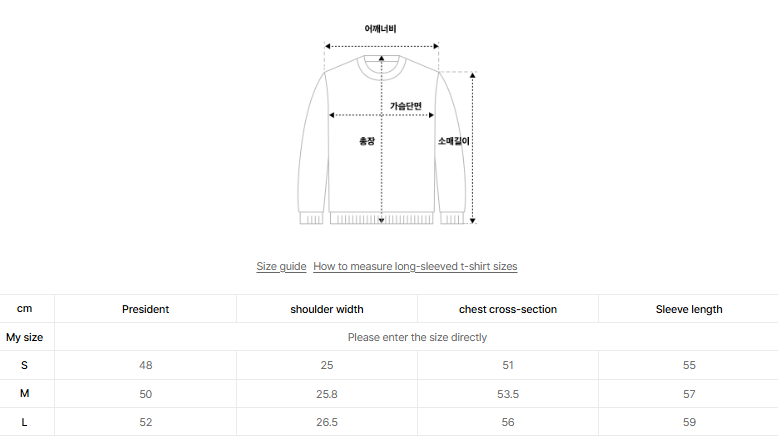The image size is (778, 441).
Task: Click the 55 sleeve length value for size S
Action: 689,365
